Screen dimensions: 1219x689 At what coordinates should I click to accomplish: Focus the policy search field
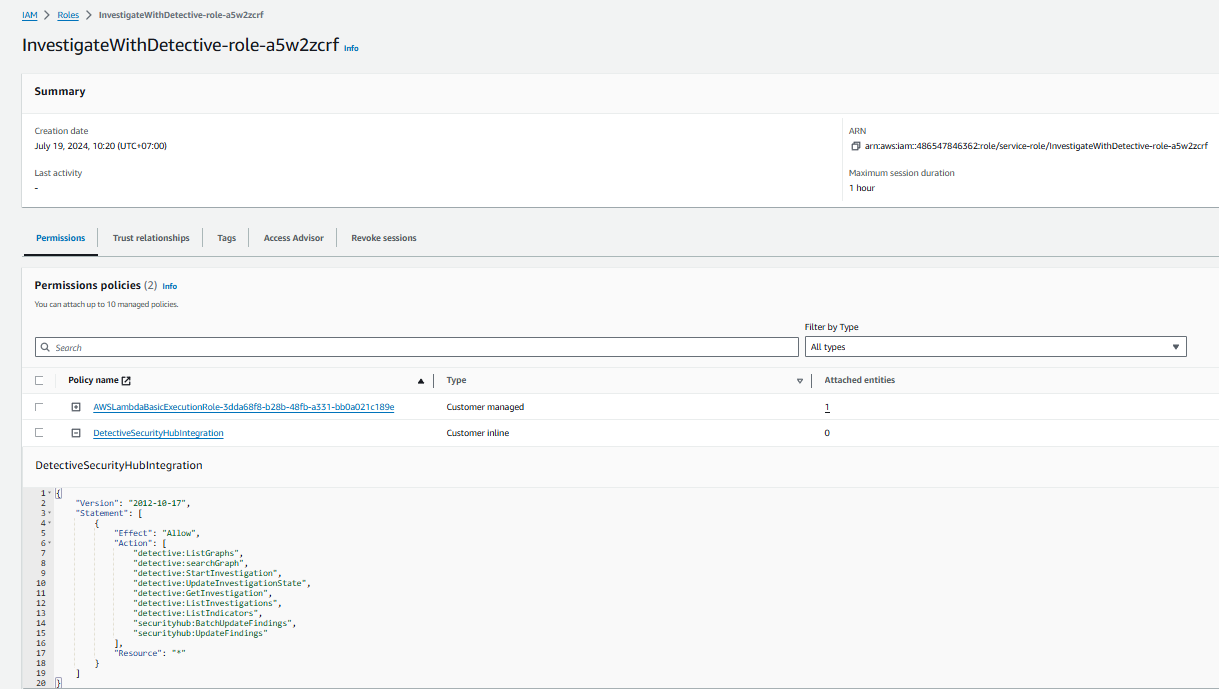pyautogui.click(x=417, y=347)
